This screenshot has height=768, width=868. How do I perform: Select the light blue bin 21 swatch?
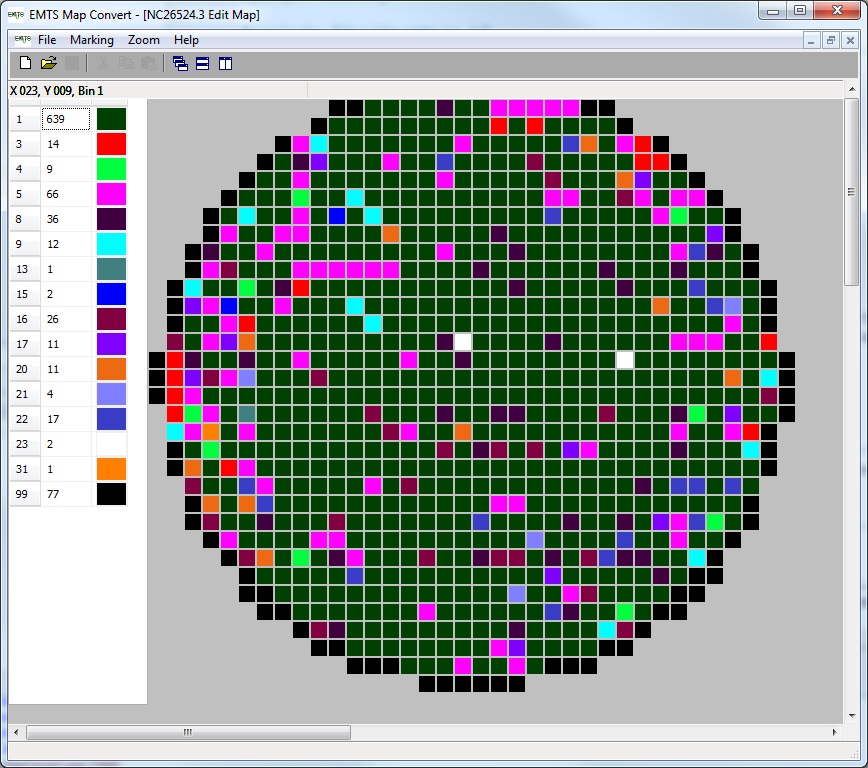point(111,394)
